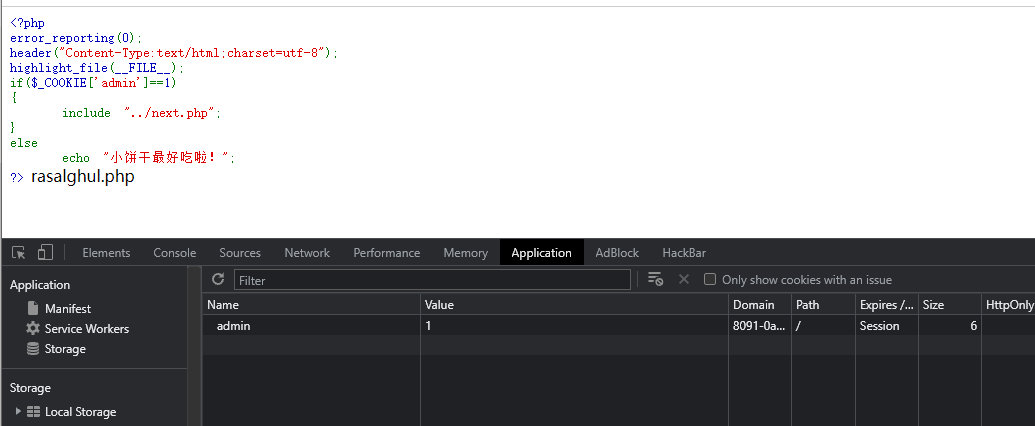Click the echo 小饼干最好吃啦 line

(149, 158)
